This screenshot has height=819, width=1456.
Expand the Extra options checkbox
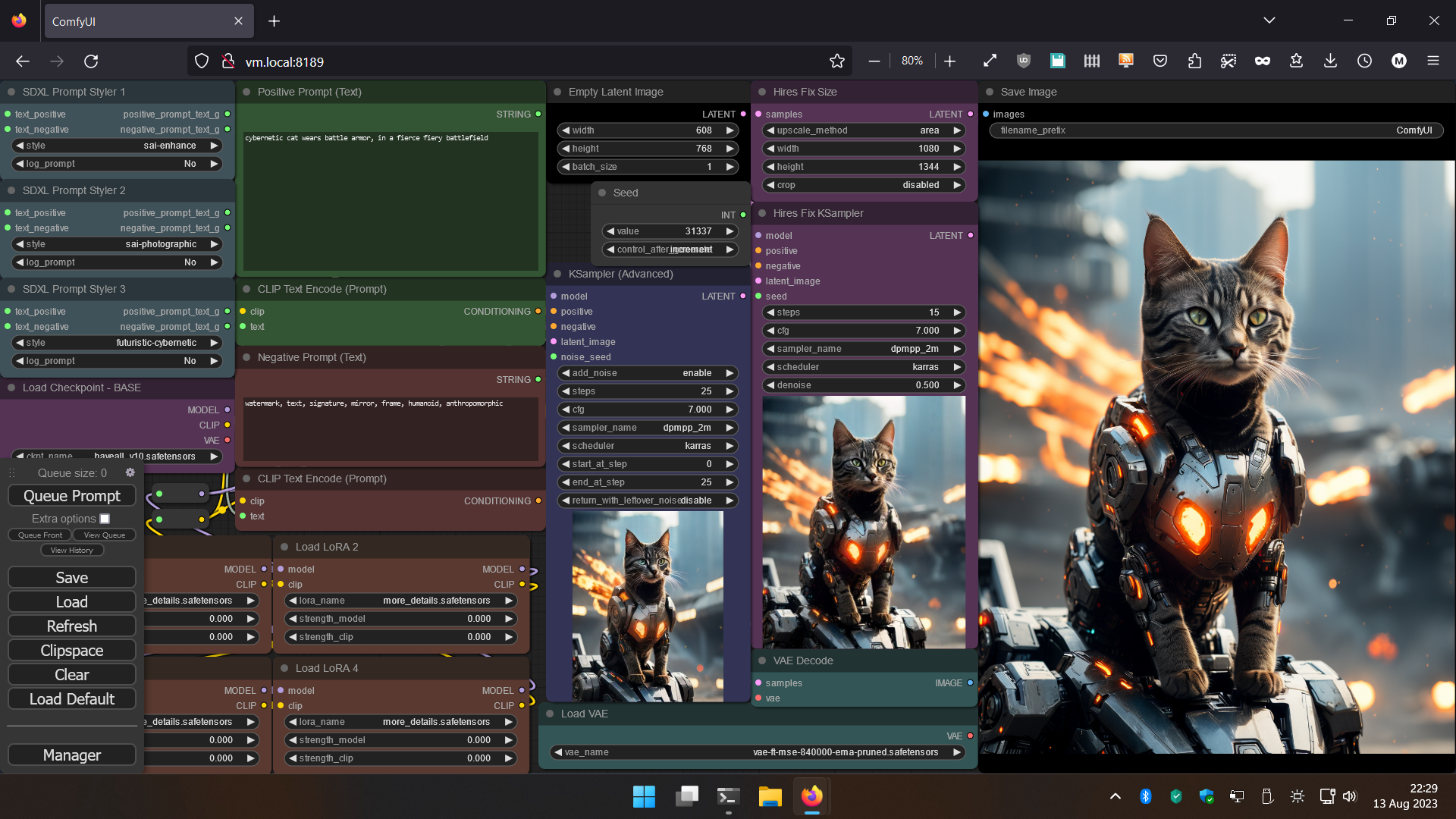tap(104, 518)
